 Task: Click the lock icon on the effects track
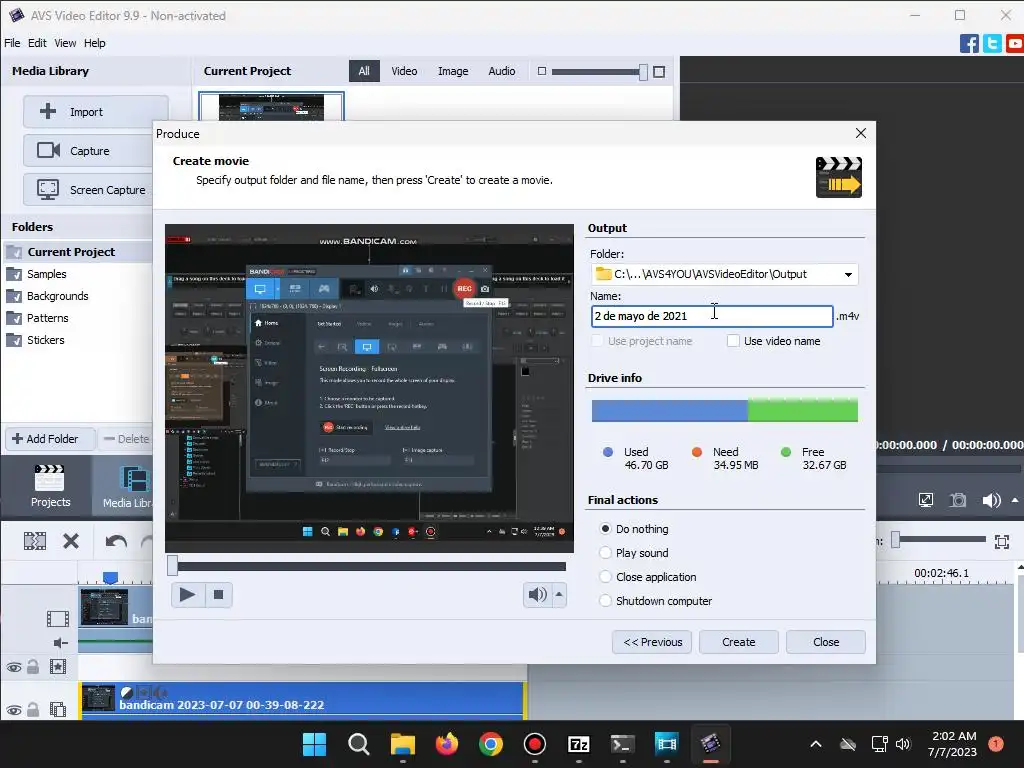click(33, 667)
